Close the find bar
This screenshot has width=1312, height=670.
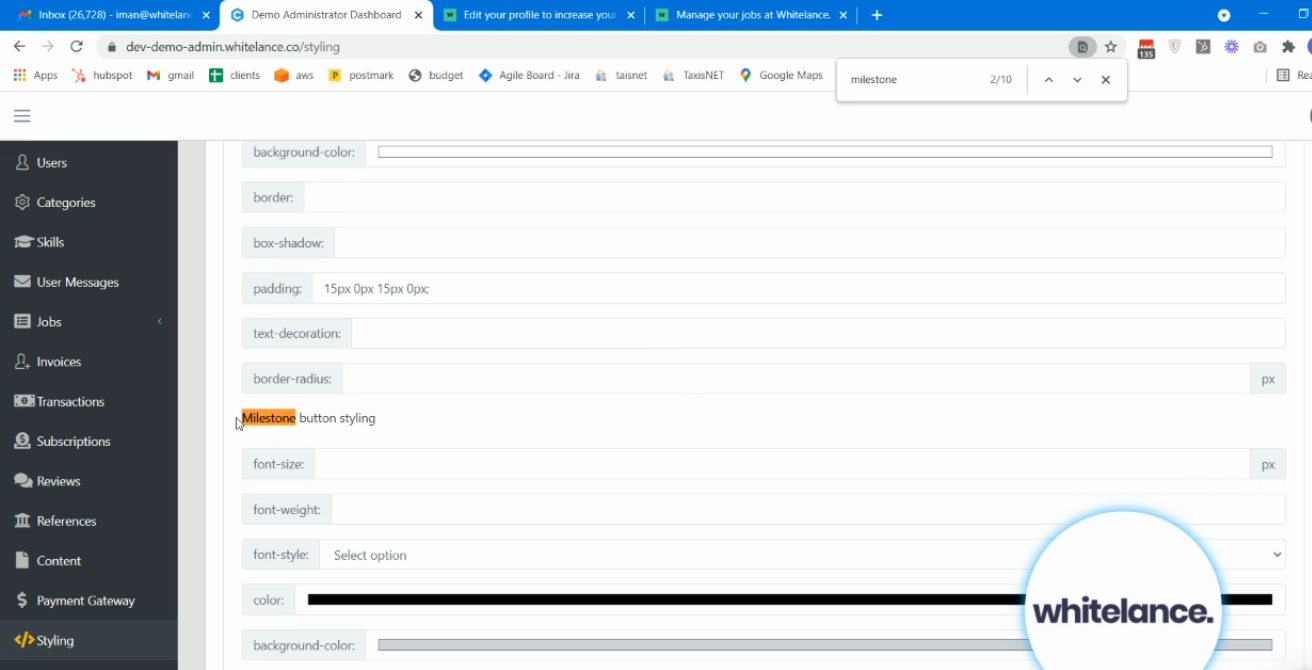[x=1105, y=80]
